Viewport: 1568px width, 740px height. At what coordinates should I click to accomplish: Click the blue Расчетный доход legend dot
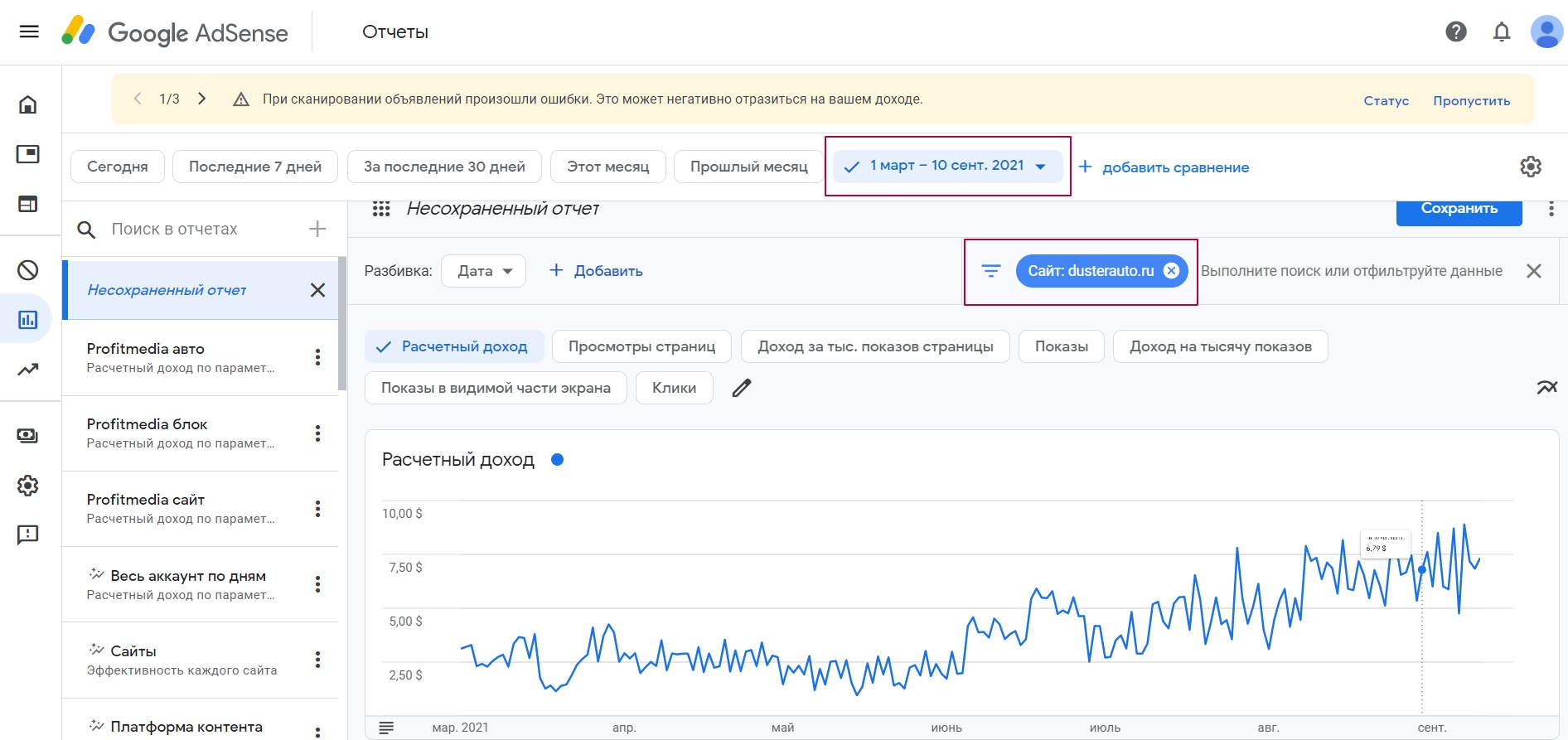click(x=558, y=460)
